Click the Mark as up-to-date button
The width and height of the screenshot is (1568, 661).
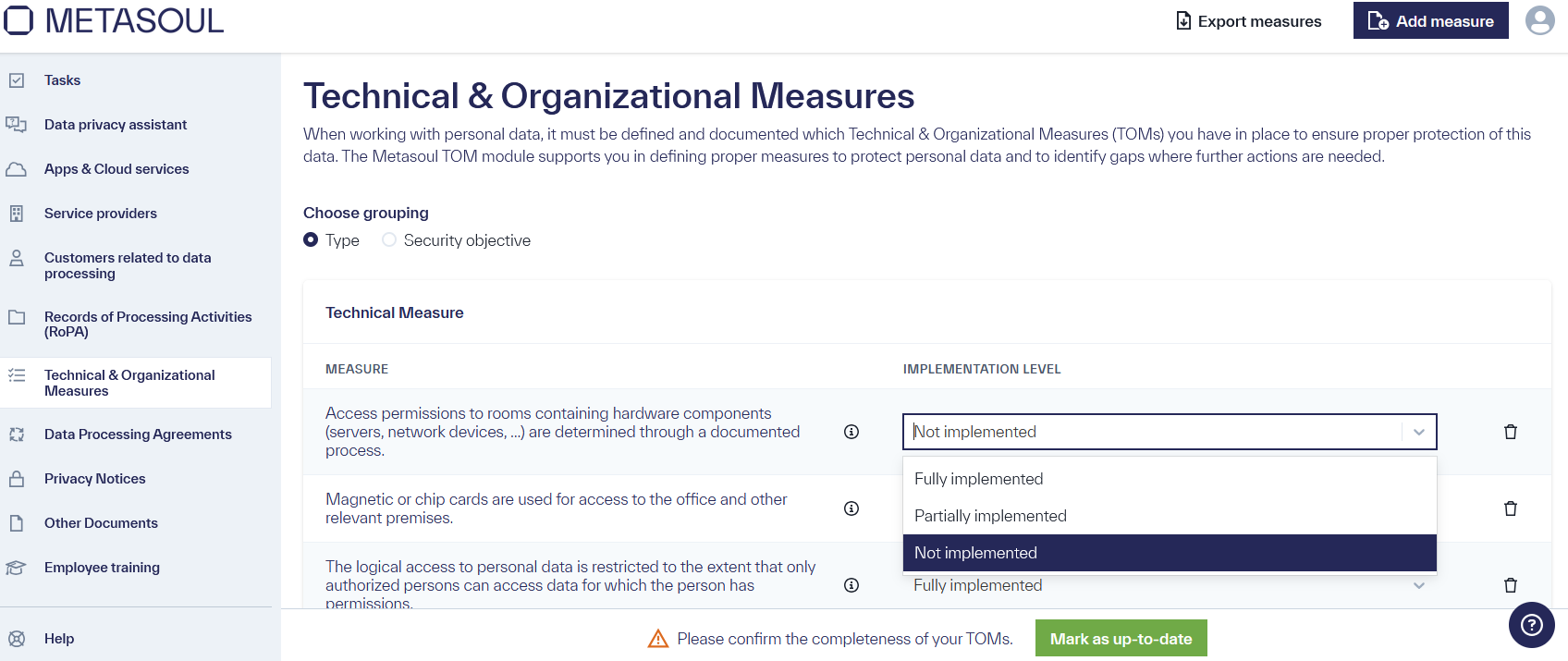coord(1121,639)
